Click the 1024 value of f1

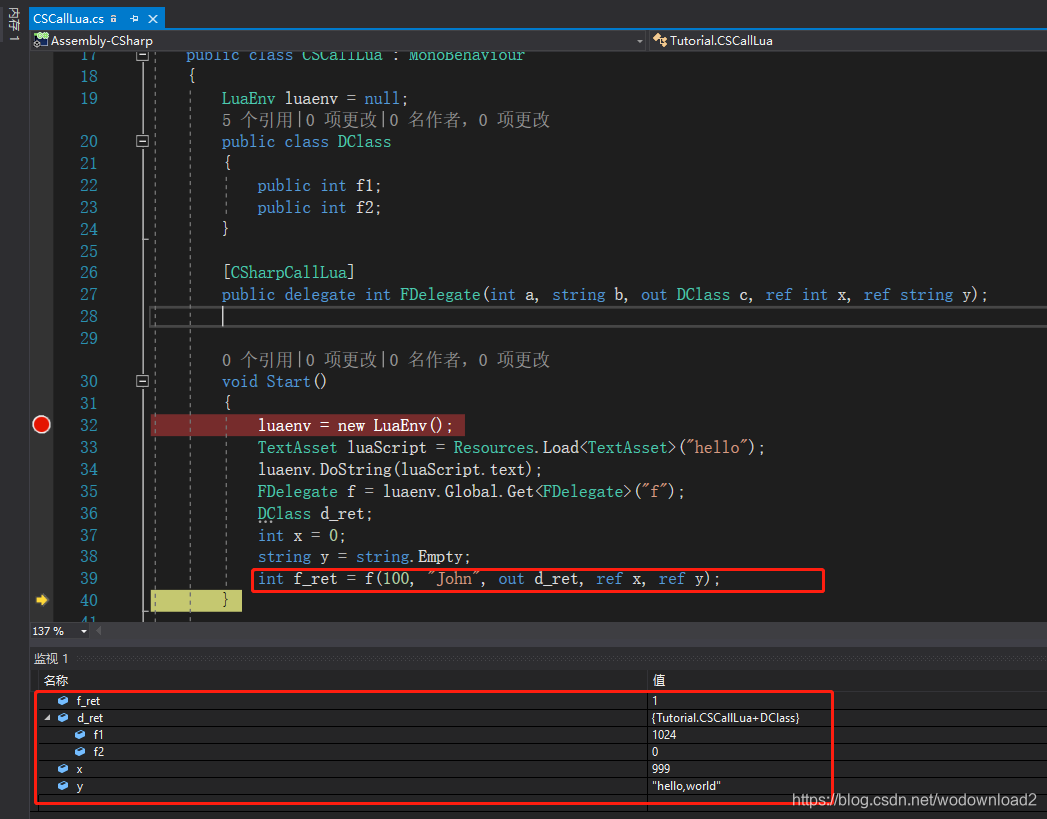pyautogui.click(x=664, y=735)
